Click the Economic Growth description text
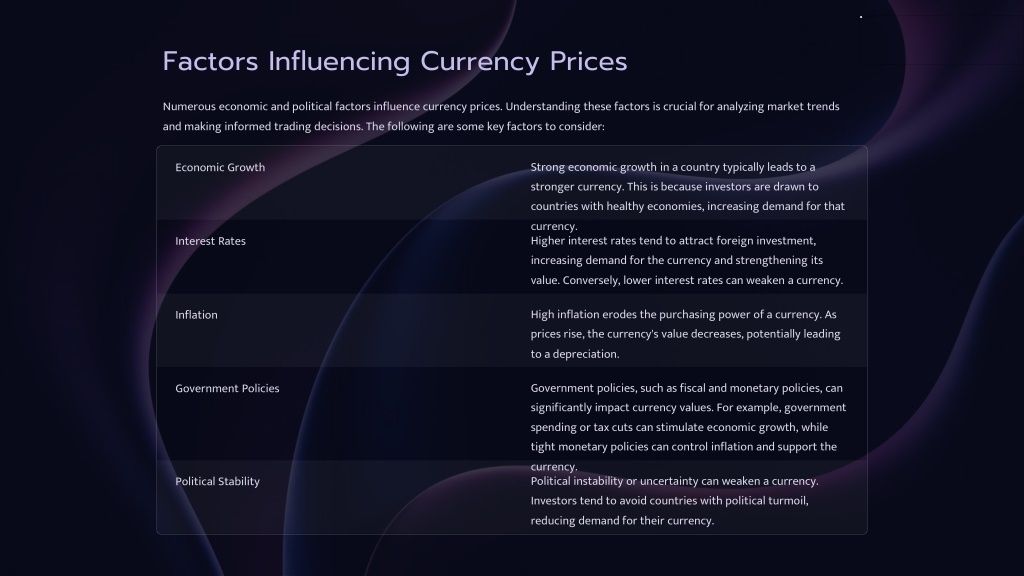The image size is (1024, 576). 688,197
